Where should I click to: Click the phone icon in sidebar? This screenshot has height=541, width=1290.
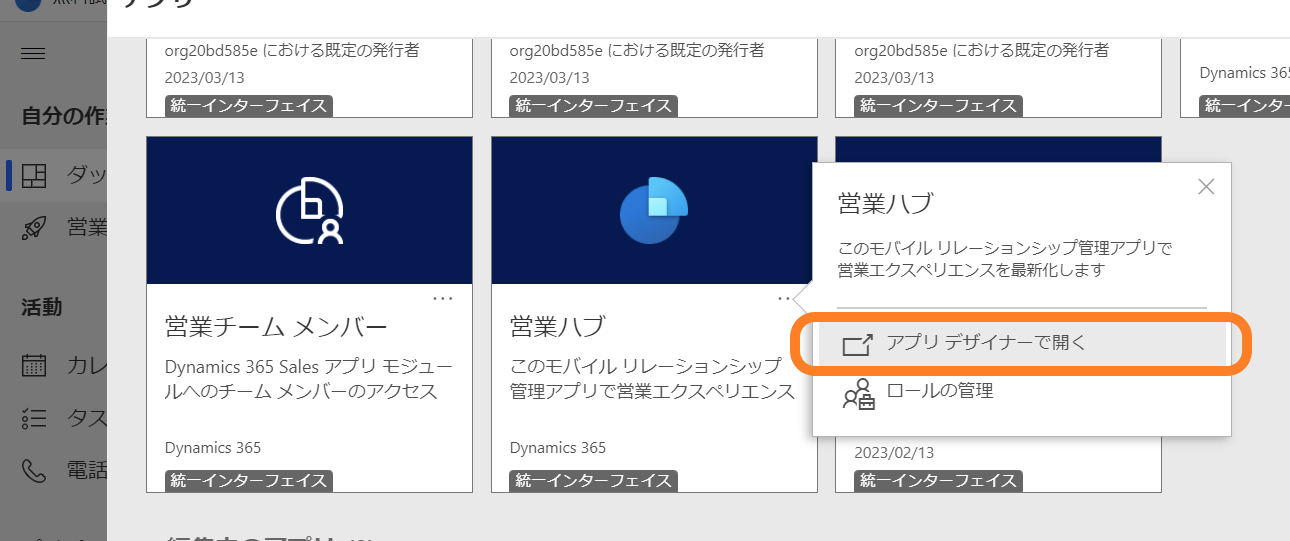(x=34, y=469)
